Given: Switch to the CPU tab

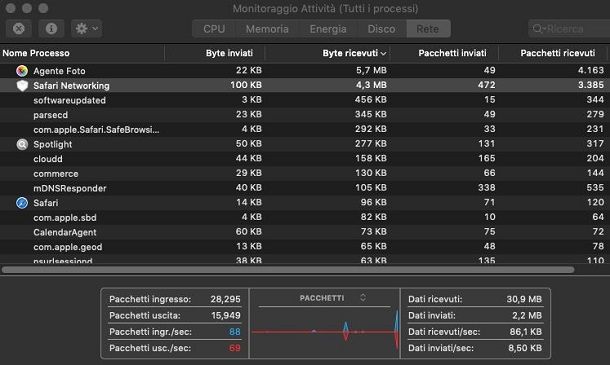Looking at the screenshot, I should [x=214, y=29].
